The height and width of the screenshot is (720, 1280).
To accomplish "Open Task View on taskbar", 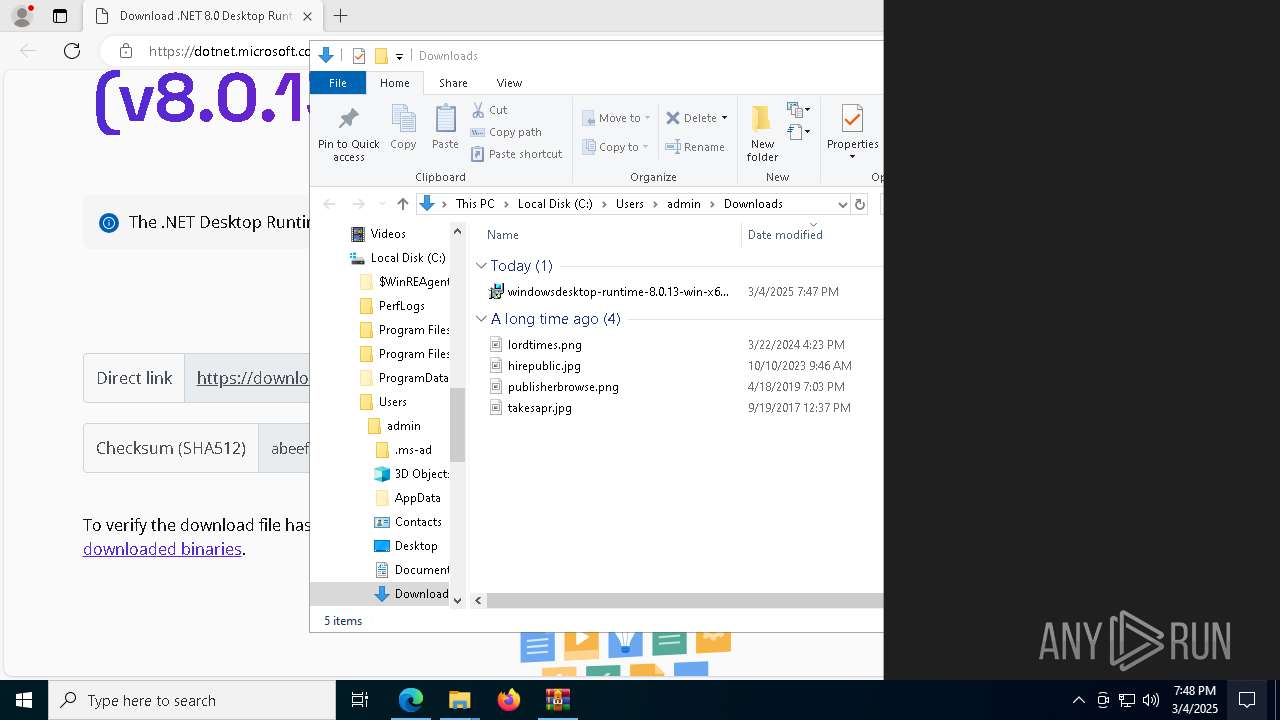I will coord(360,700).
